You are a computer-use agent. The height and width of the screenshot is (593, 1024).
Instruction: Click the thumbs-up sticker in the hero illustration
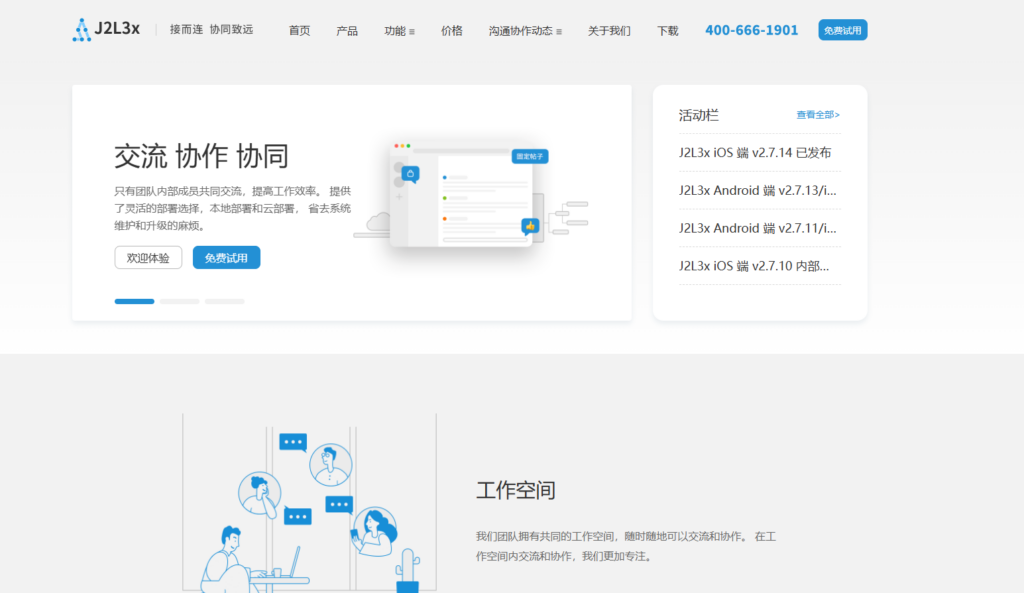coord(530,226)
